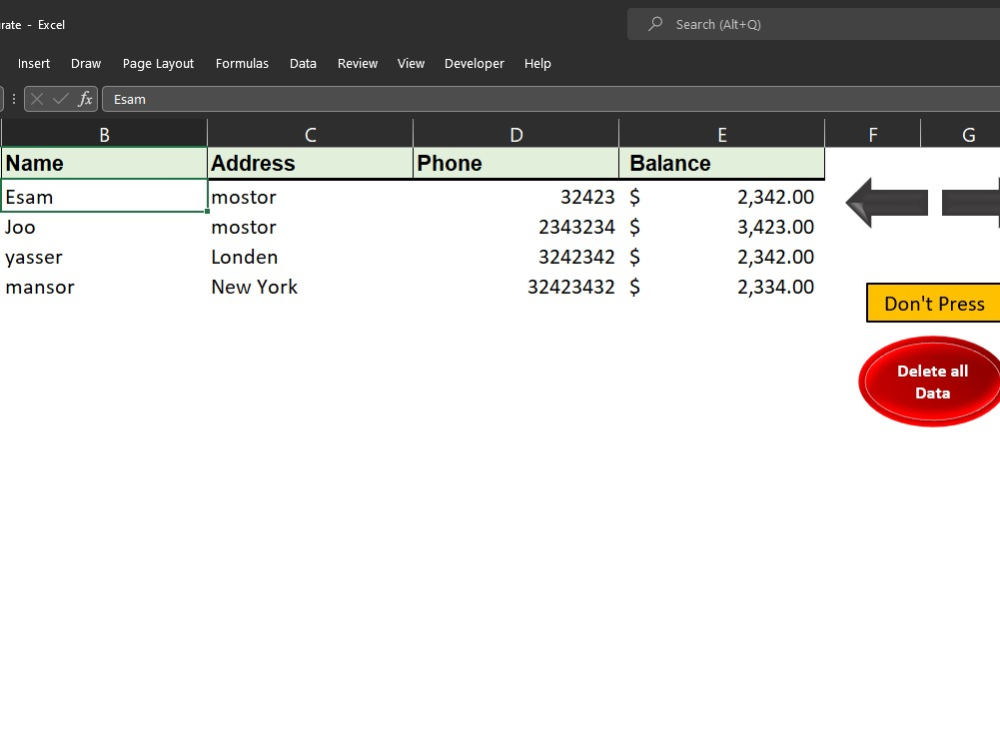This screenshot has height=750, width=1000.
Task: Select the Balance header cell
Action: click(x=722, y=163)
